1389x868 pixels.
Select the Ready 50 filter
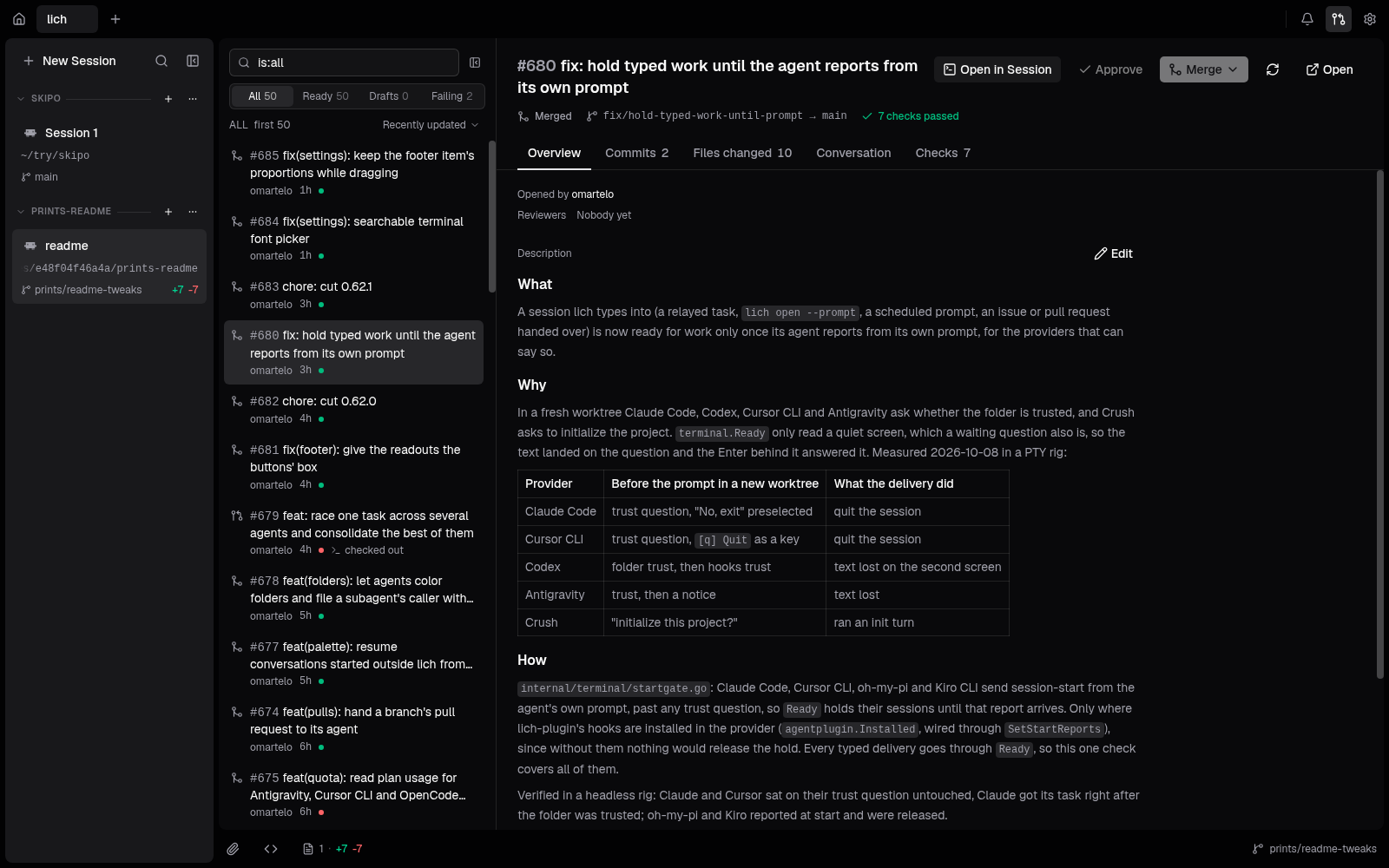pyautogui.click(x=326, y=96)
